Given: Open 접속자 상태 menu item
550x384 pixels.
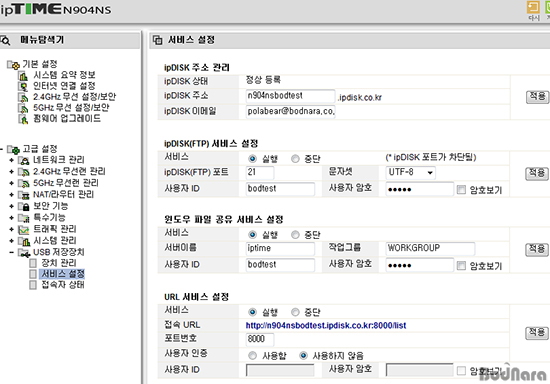Looking at the screenshot, I should click(63, 285).
